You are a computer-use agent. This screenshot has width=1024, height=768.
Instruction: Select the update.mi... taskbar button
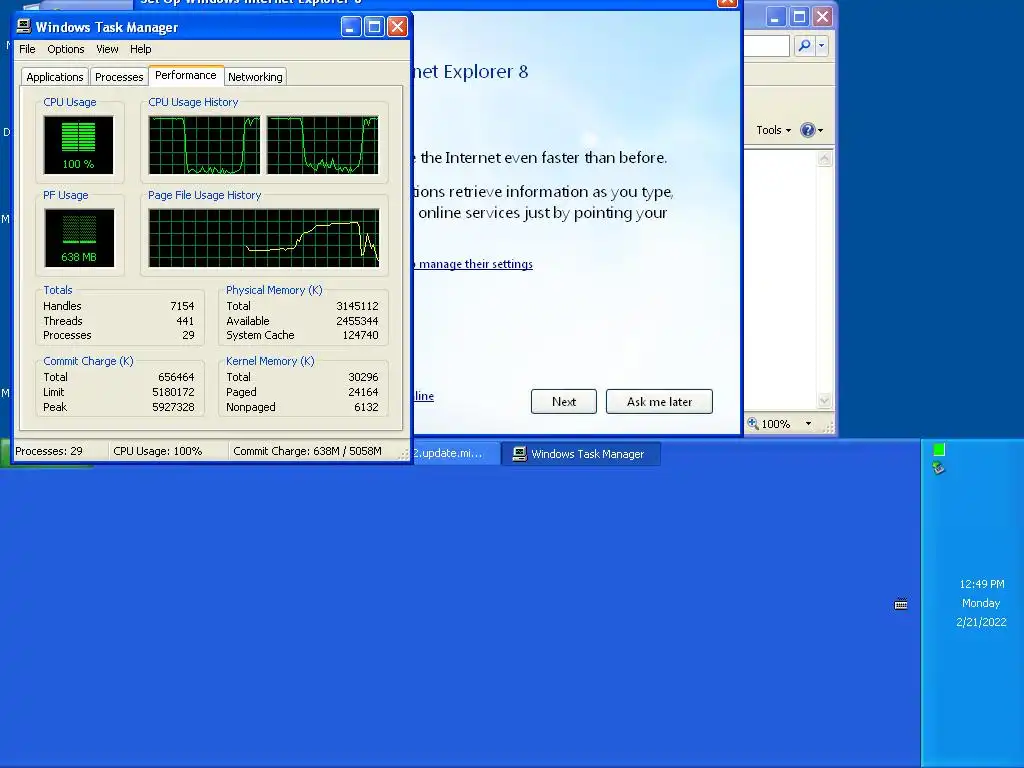456,453
